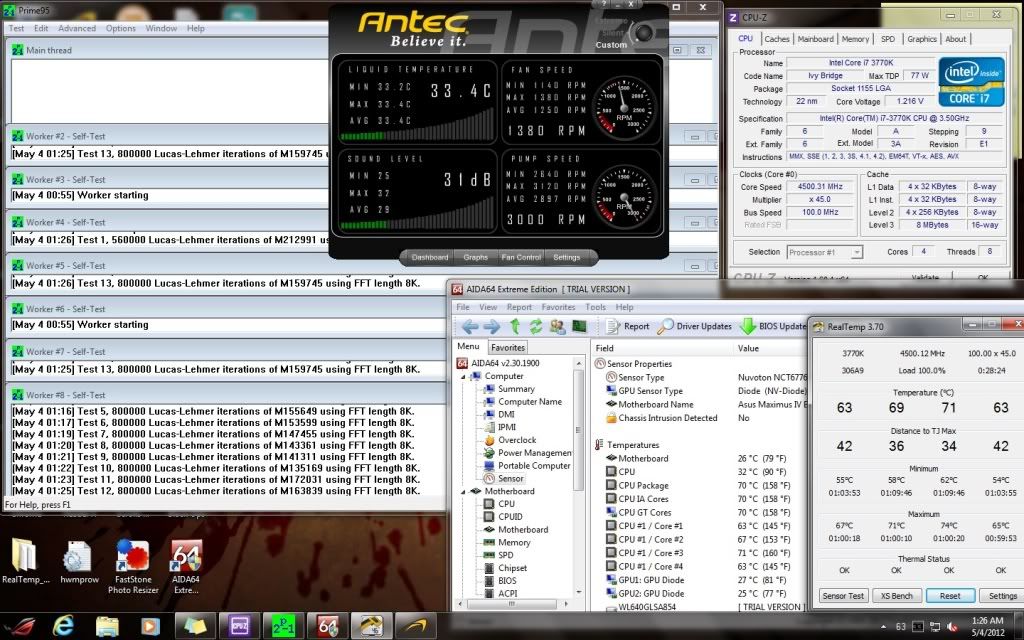This screenshot has height=640, width=1024.
Task: Open the Graphics tab in CPU-Z
Action: [x=922, y=39]
